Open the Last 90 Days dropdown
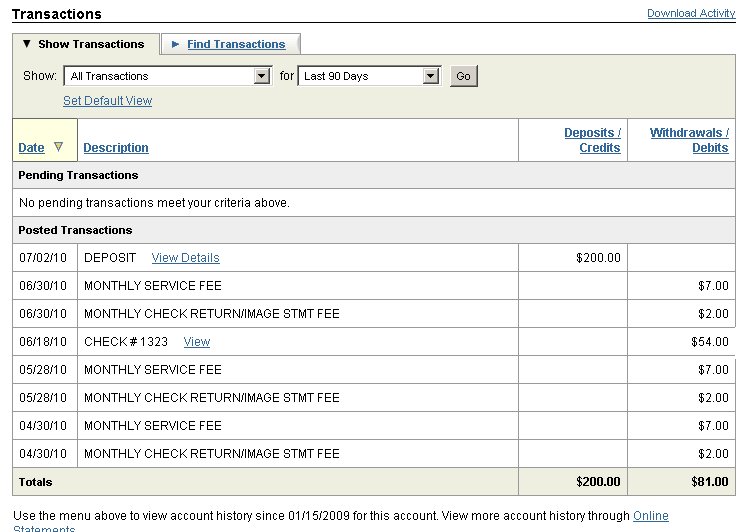This screenshot has height=532, width=746. pos(431,76)
